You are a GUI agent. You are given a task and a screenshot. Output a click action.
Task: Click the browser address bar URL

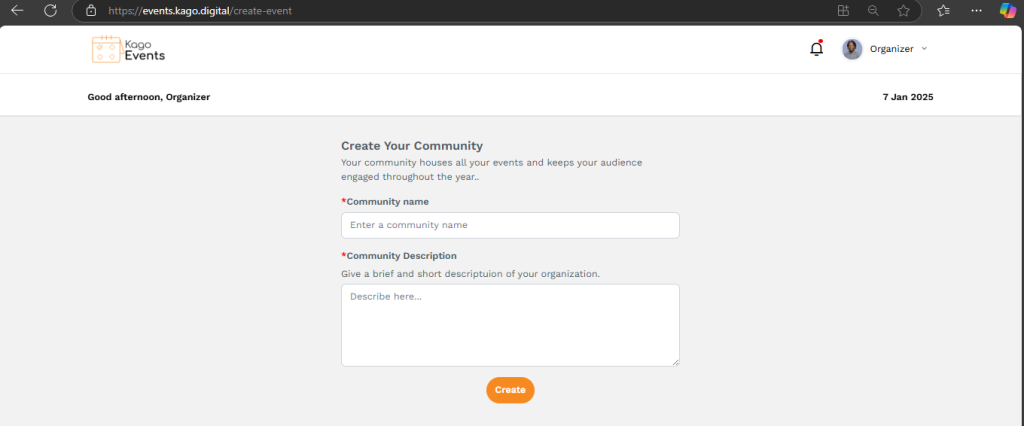(x=200, y=10)
